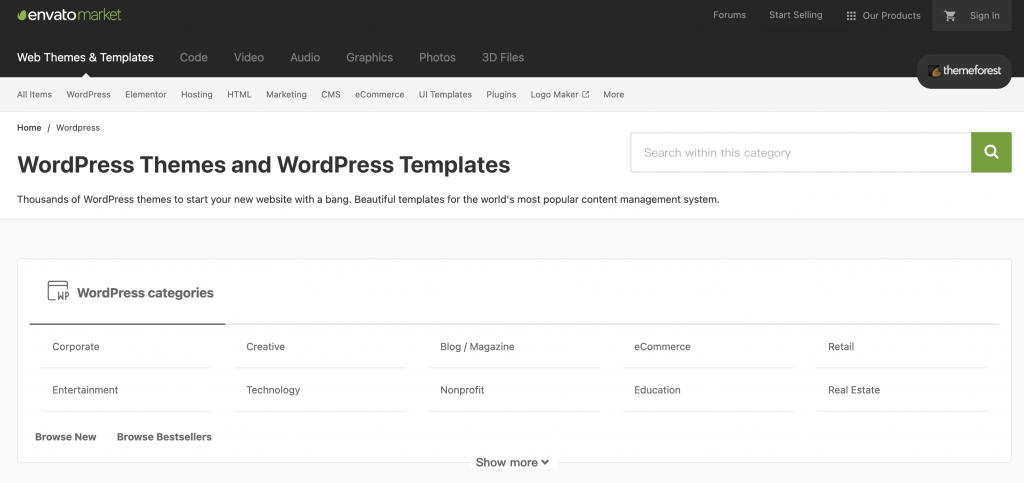Switch to the Audio tab
The image size is (1024, 483).
[305, 57]
